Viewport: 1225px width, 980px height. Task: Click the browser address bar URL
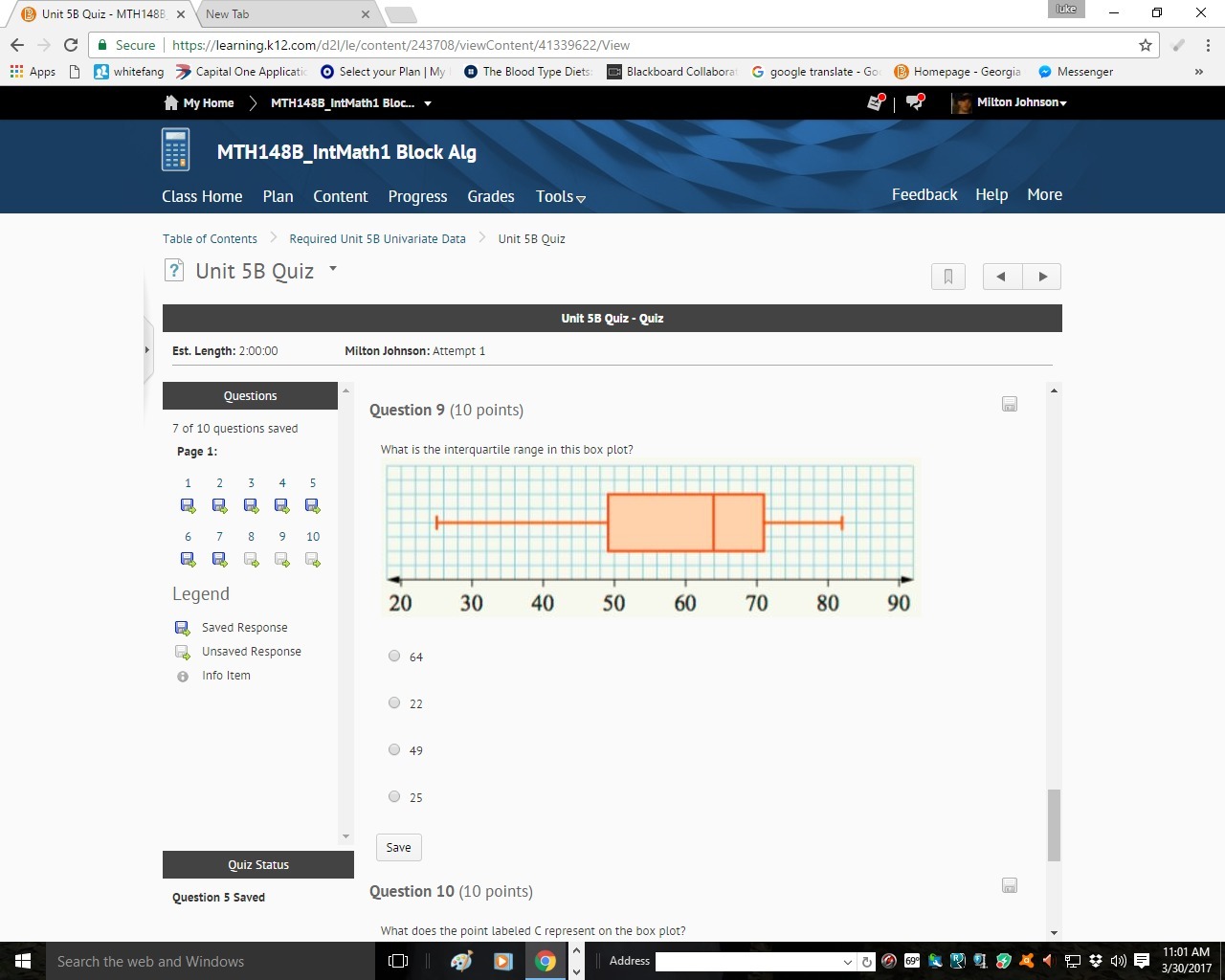[401, 45]
